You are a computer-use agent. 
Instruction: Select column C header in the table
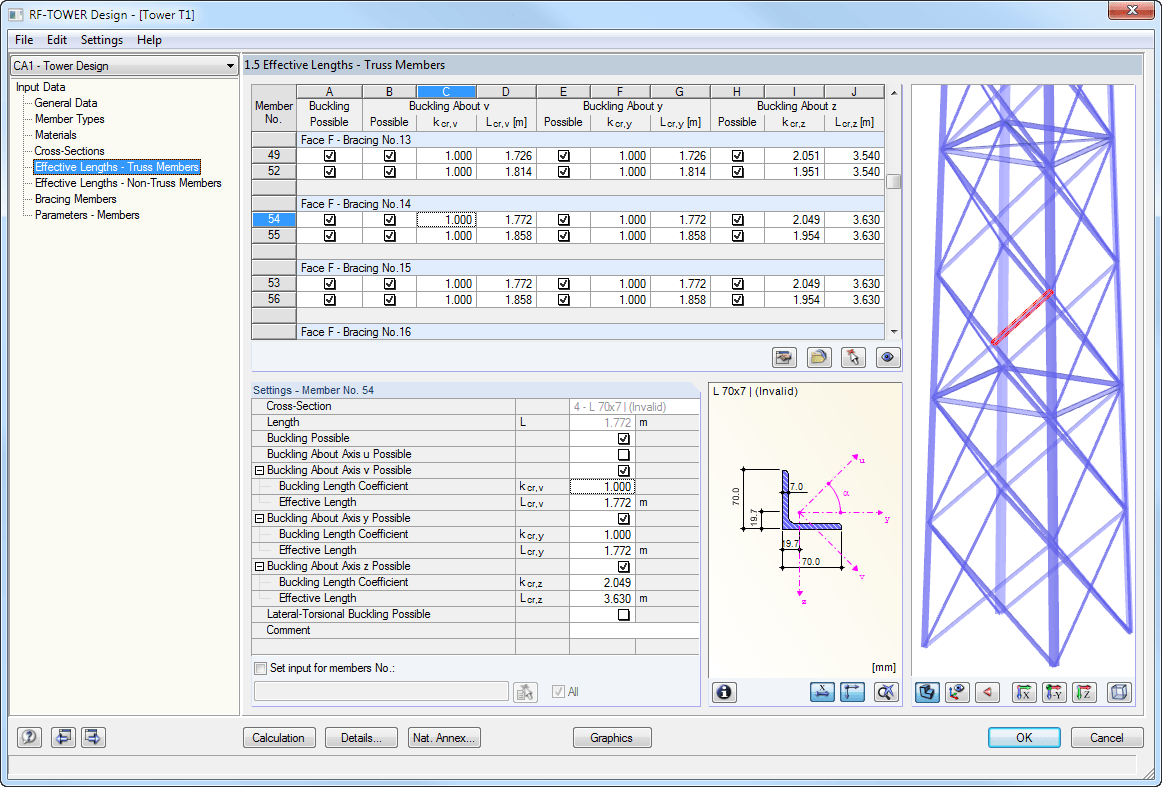tap(447, 92)
